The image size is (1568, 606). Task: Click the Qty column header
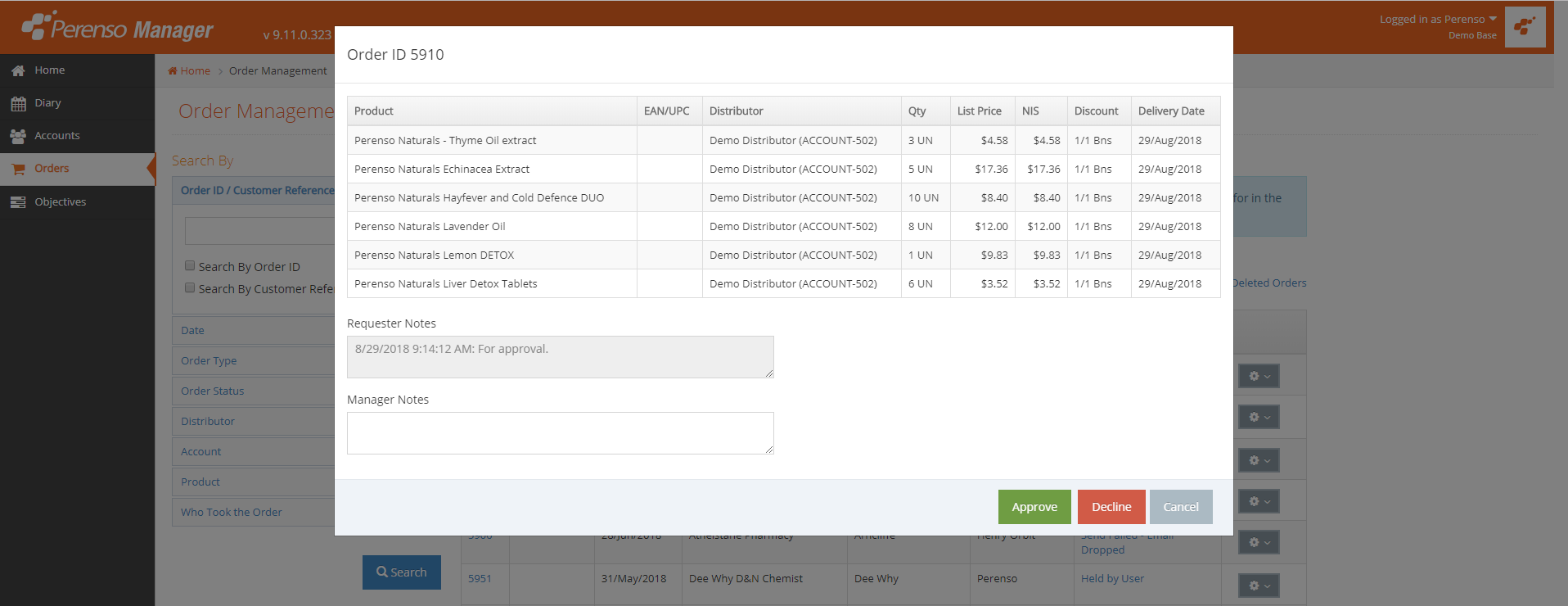[926, 111]
